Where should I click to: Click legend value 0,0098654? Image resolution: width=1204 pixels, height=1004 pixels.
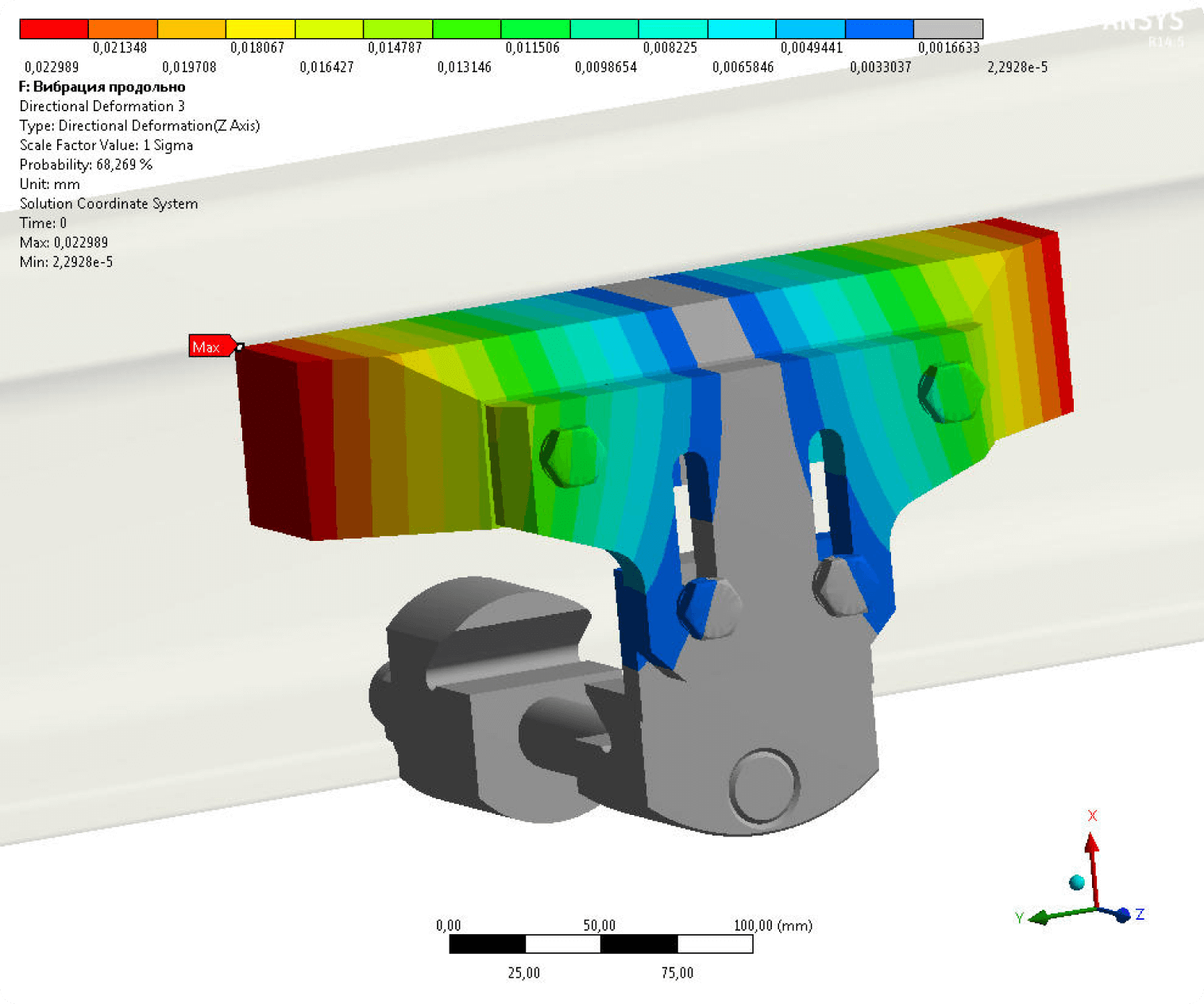point(606,68)
